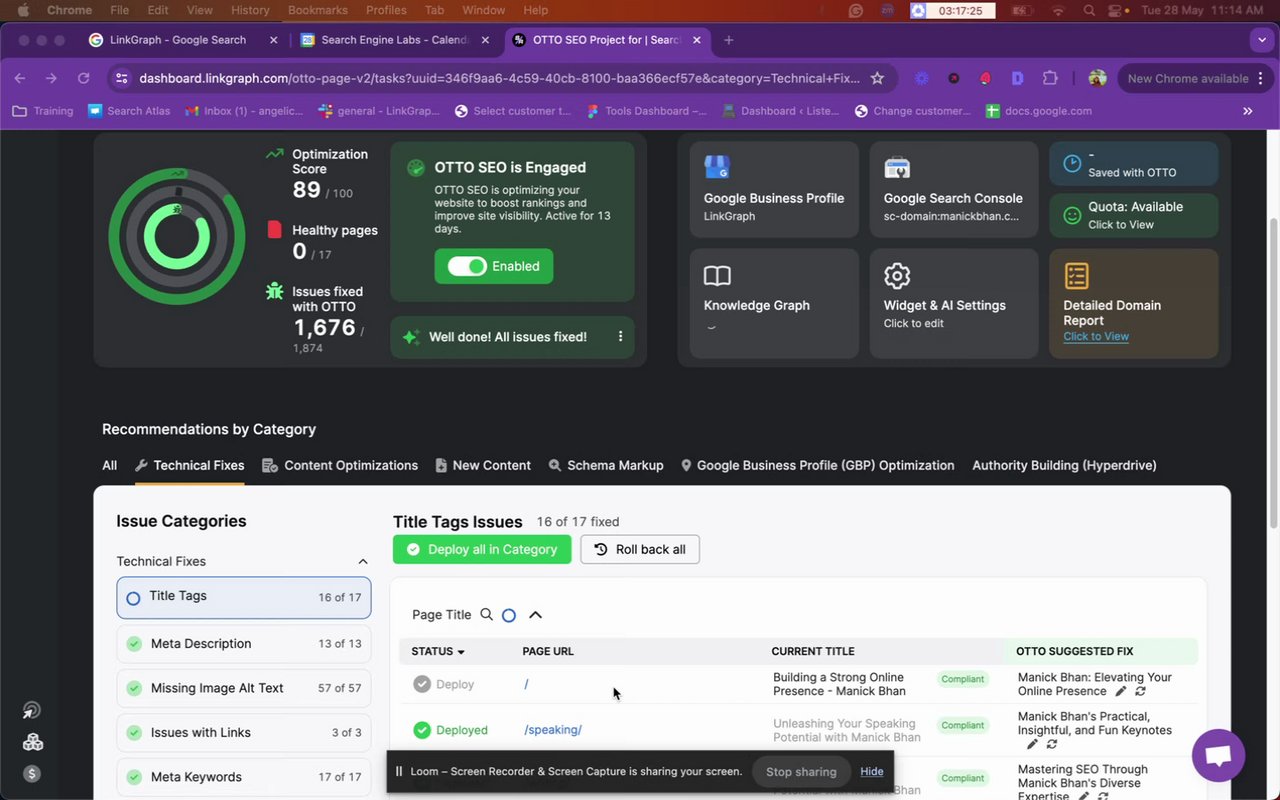Reload the page with the refresh icon
The height and width of the screenshot is (800, 1280).
tap(84, 78)
